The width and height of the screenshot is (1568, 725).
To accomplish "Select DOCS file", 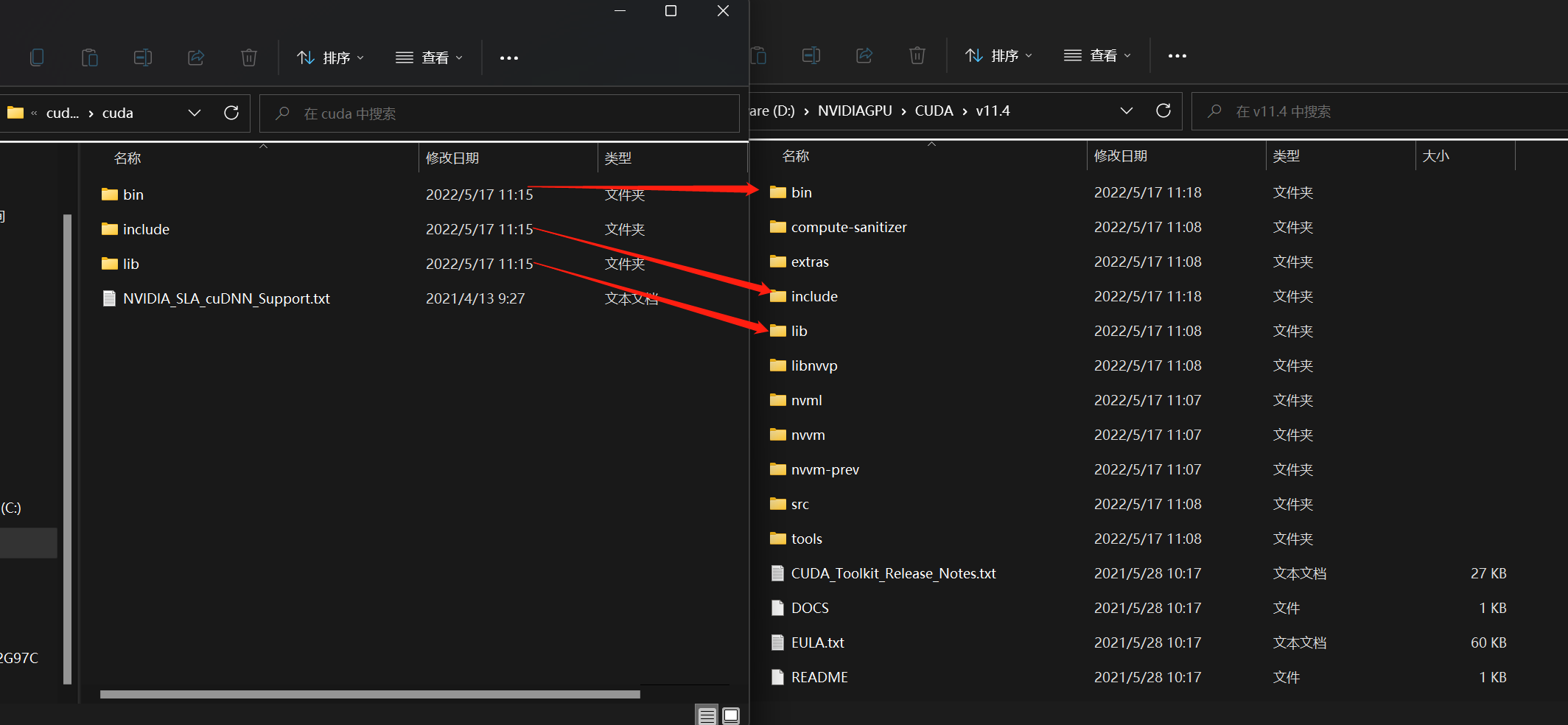I will coord(810,608).
